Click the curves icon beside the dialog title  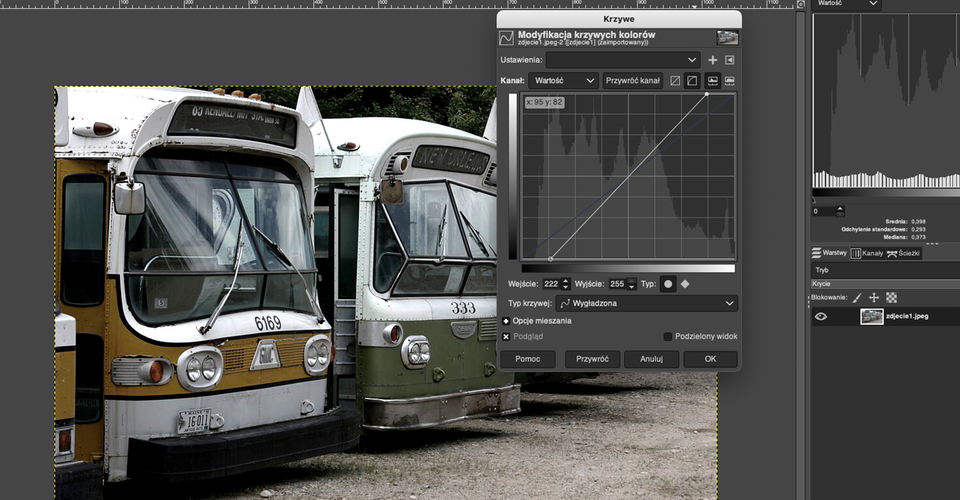pos(506,38)
